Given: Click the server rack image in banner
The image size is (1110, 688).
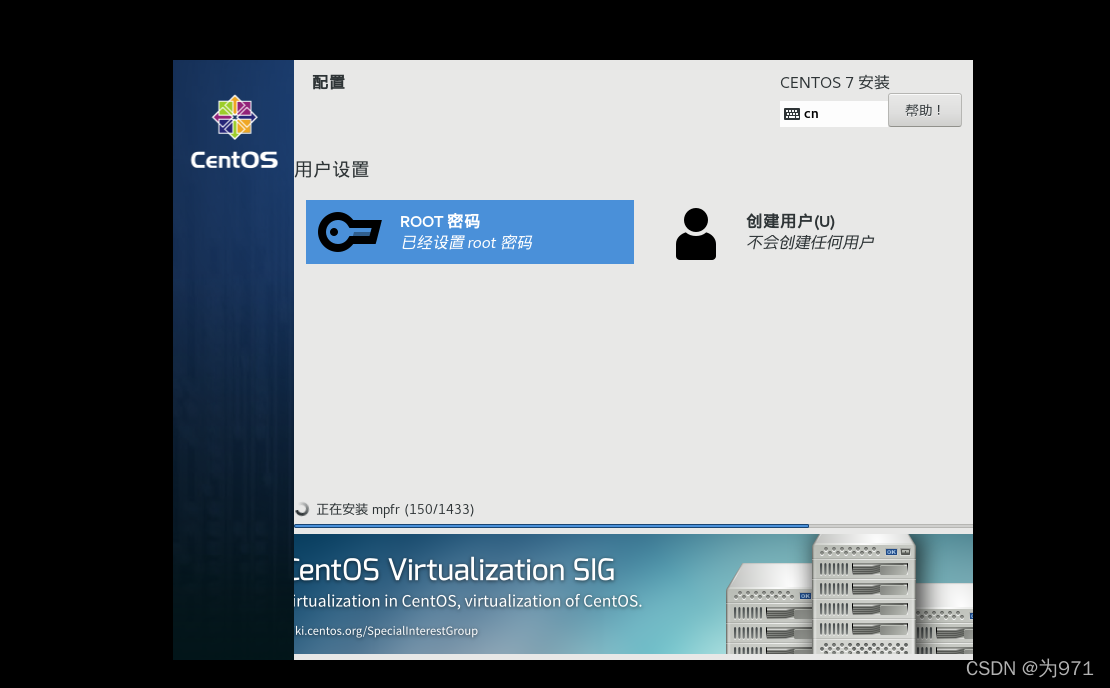Looking at the screenshot, I should [x=849, y=595].
